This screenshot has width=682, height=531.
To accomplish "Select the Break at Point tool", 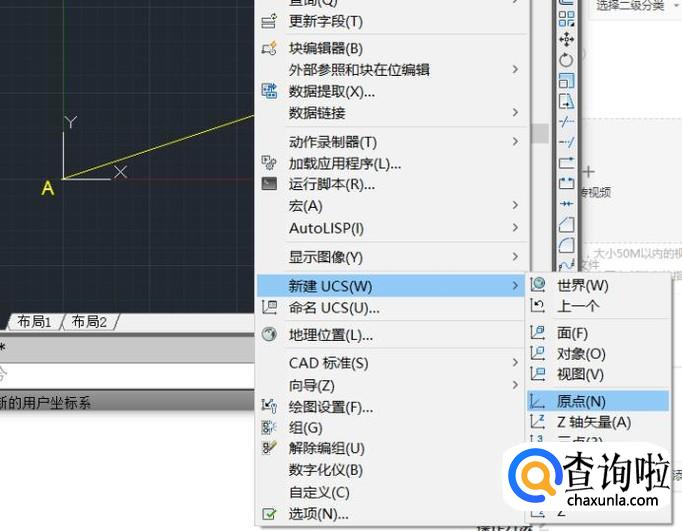I will point(566,163).
